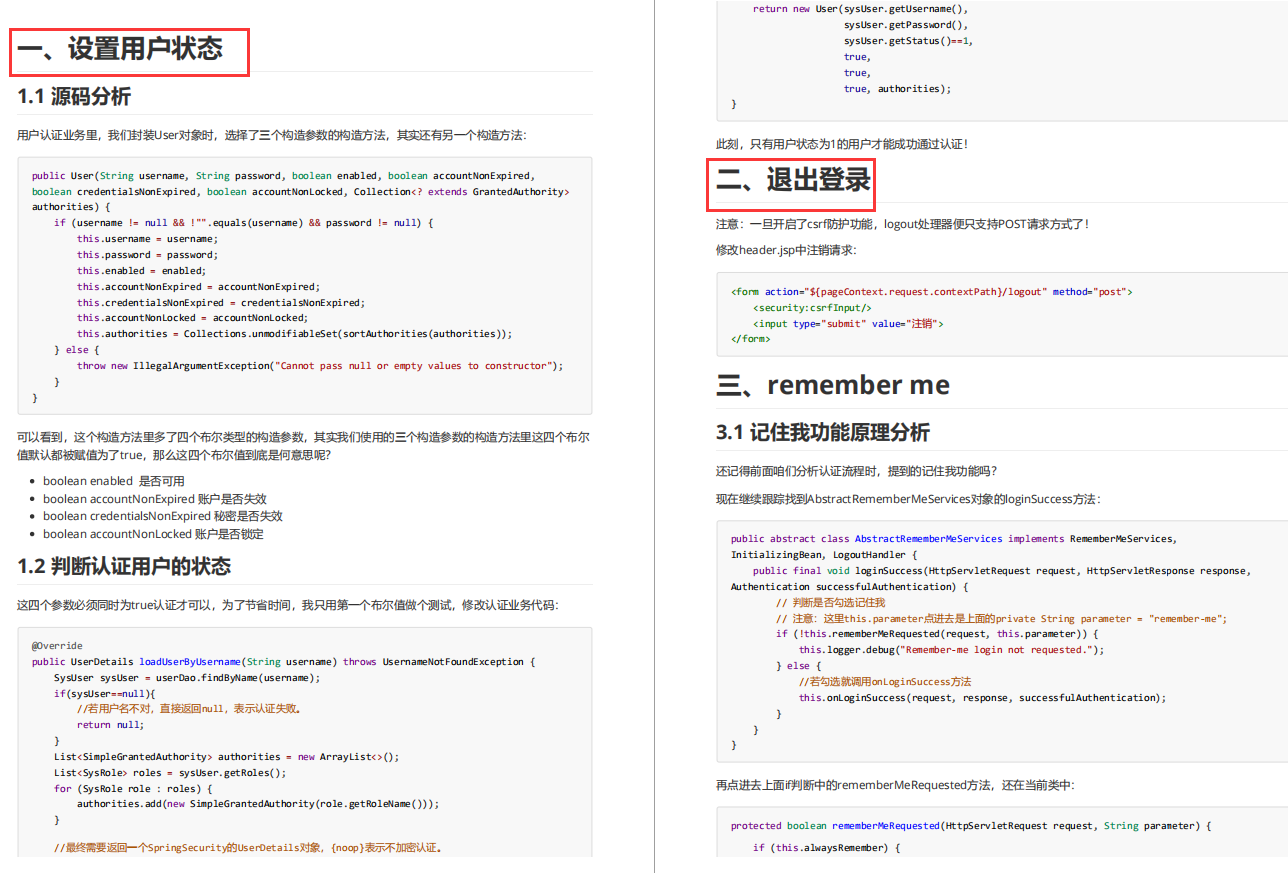
Task: Click the bullet boolean accountNonLocked 账户是否锁定
Action: [x=153, y=534]
